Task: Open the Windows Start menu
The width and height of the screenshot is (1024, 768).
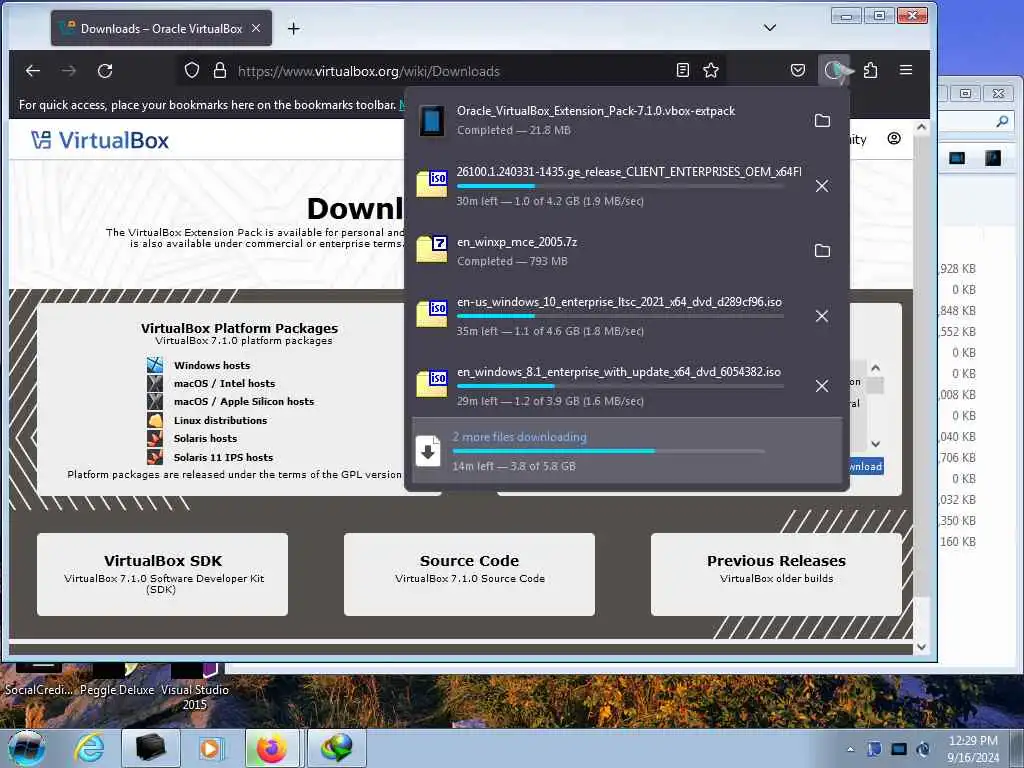Action: 25,748
